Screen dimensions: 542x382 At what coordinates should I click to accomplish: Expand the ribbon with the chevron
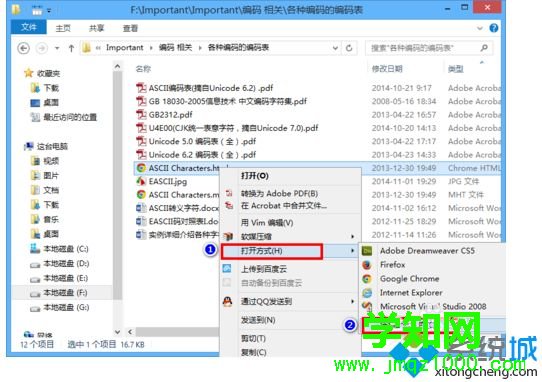[x=480, y=28]
